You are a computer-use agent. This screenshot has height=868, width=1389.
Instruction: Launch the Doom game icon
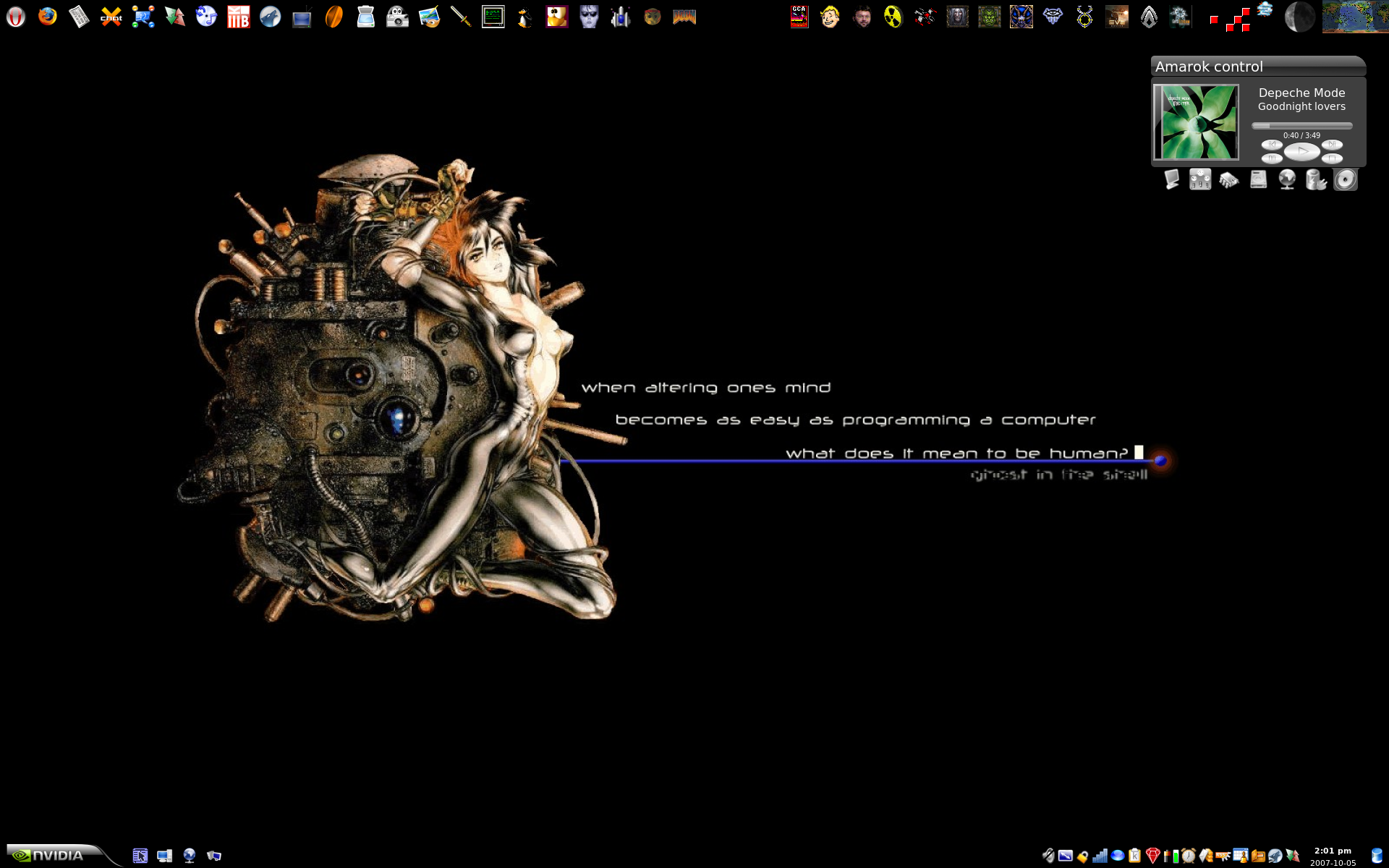(684, 17)
